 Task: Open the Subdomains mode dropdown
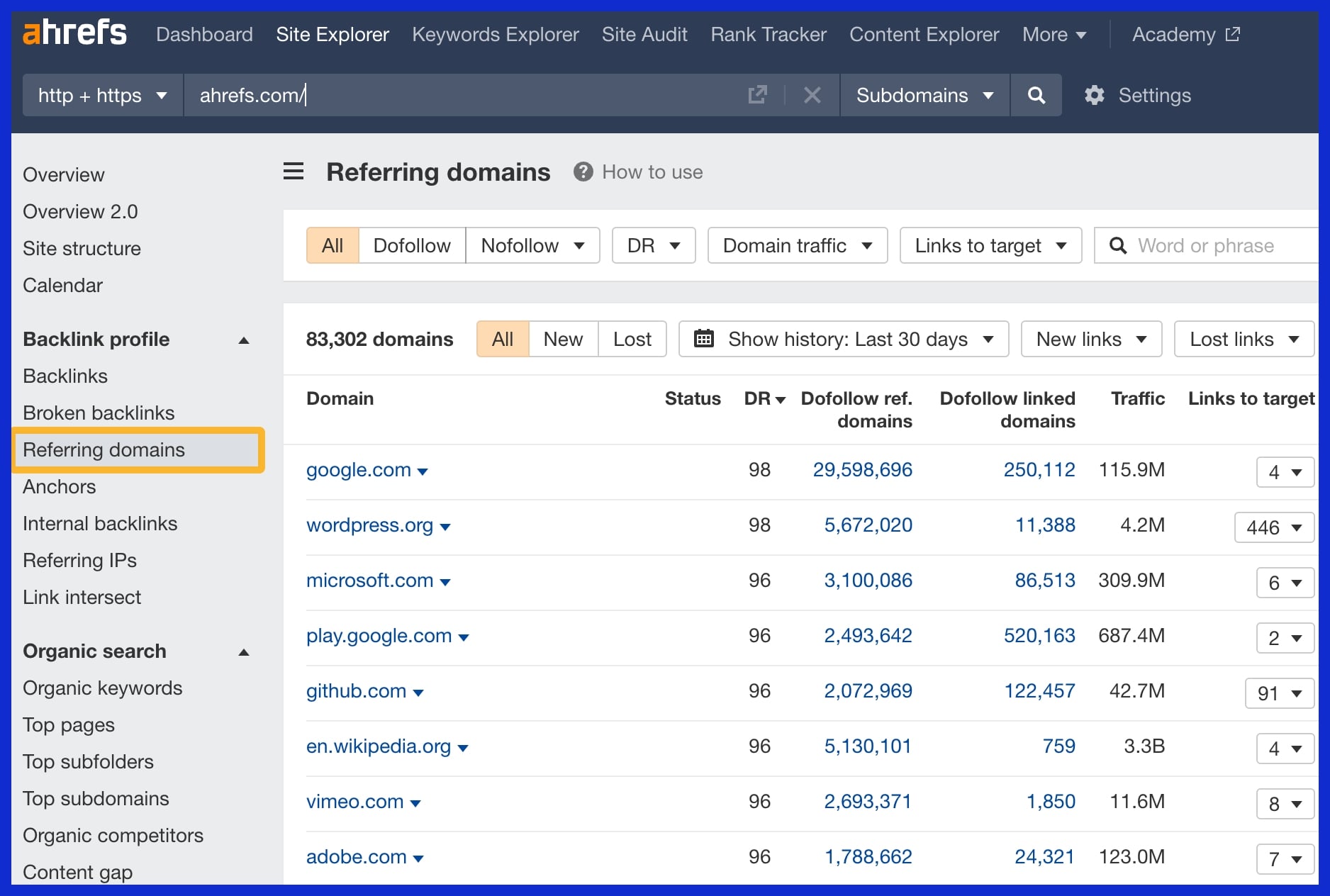(x=924, y=95)
